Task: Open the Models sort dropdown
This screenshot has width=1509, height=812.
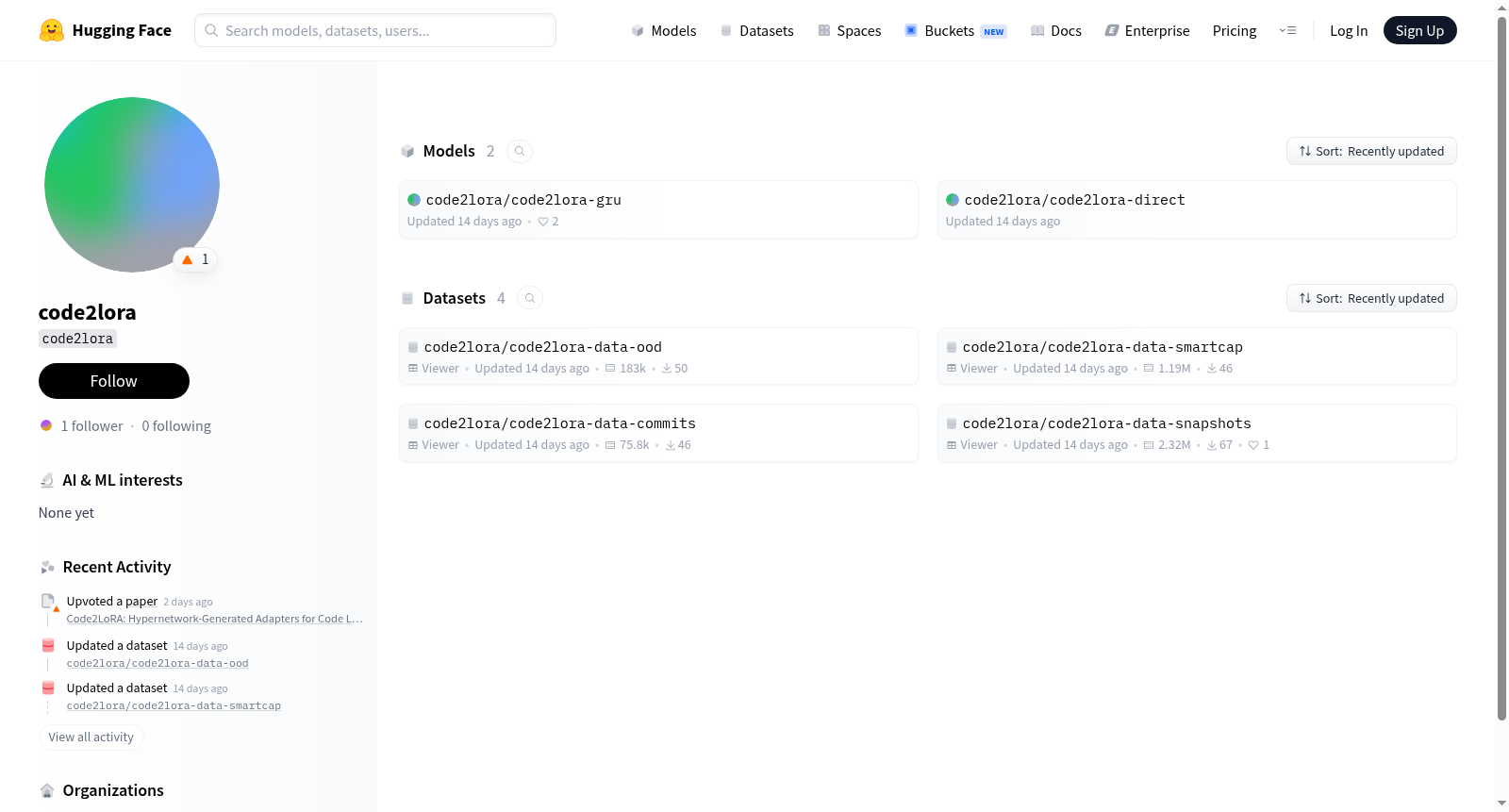Action: pos(1371,151)
